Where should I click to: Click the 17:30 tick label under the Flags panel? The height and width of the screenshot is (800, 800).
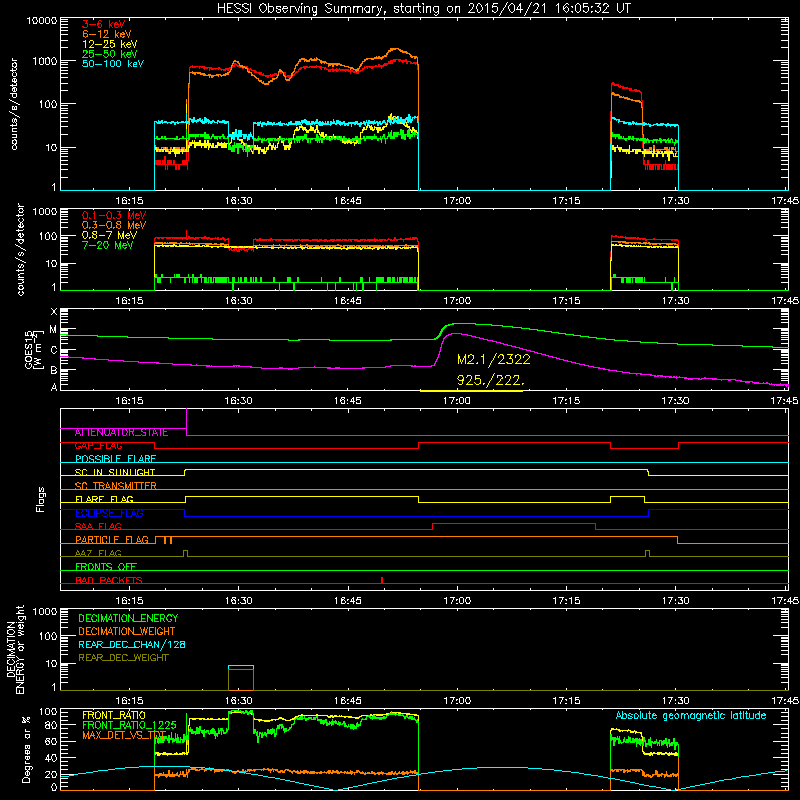click(676, 601)
